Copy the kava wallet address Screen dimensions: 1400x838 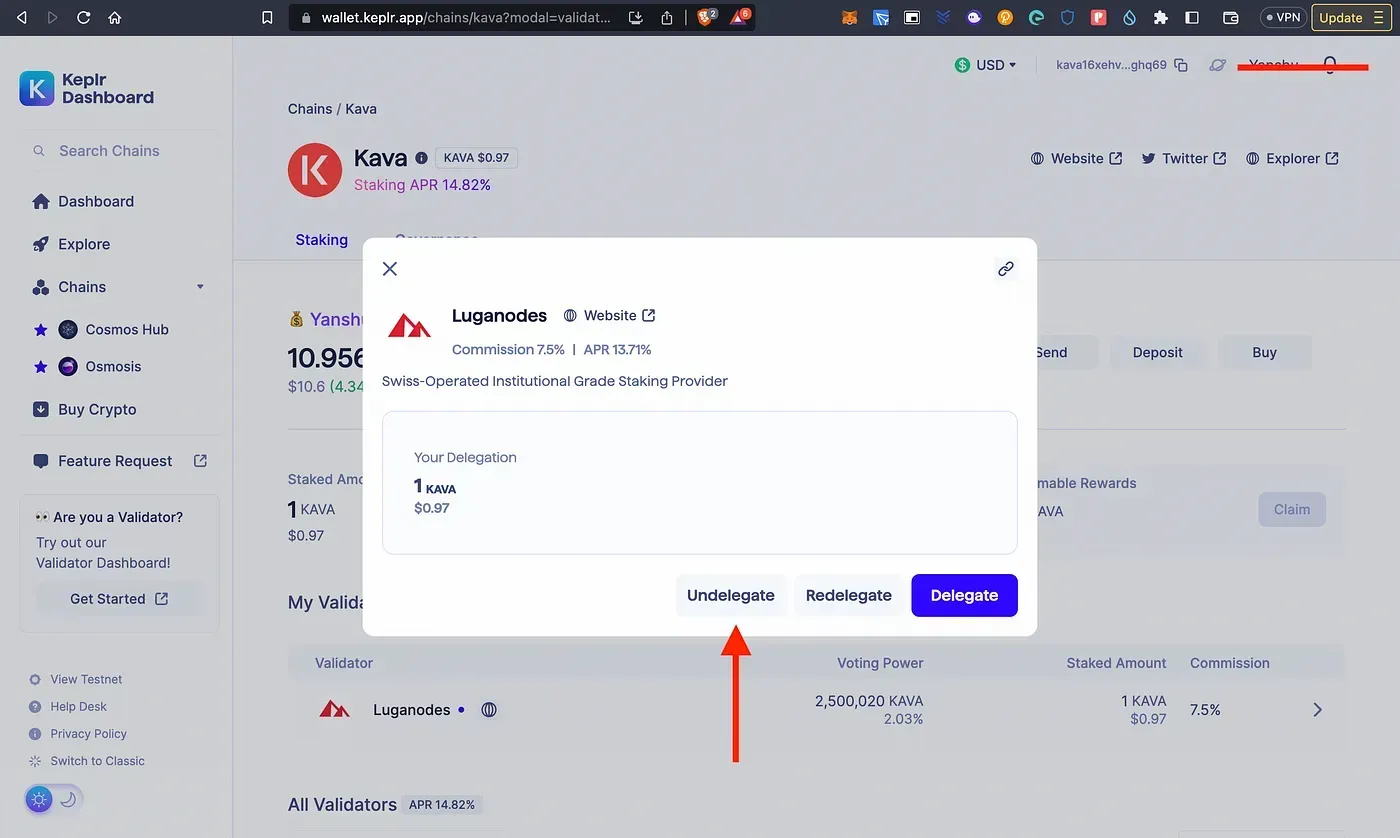1181,65
